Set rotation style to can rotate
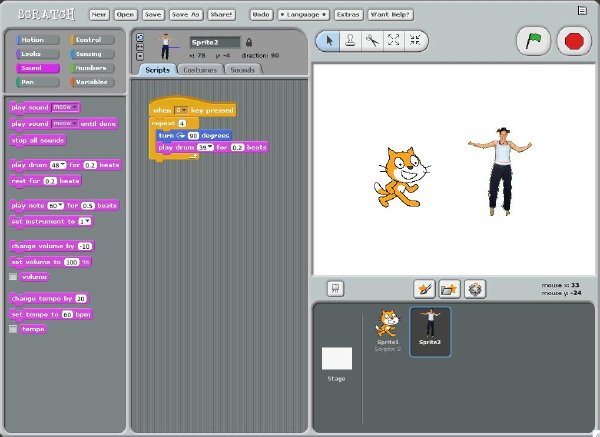 [140, 37]
